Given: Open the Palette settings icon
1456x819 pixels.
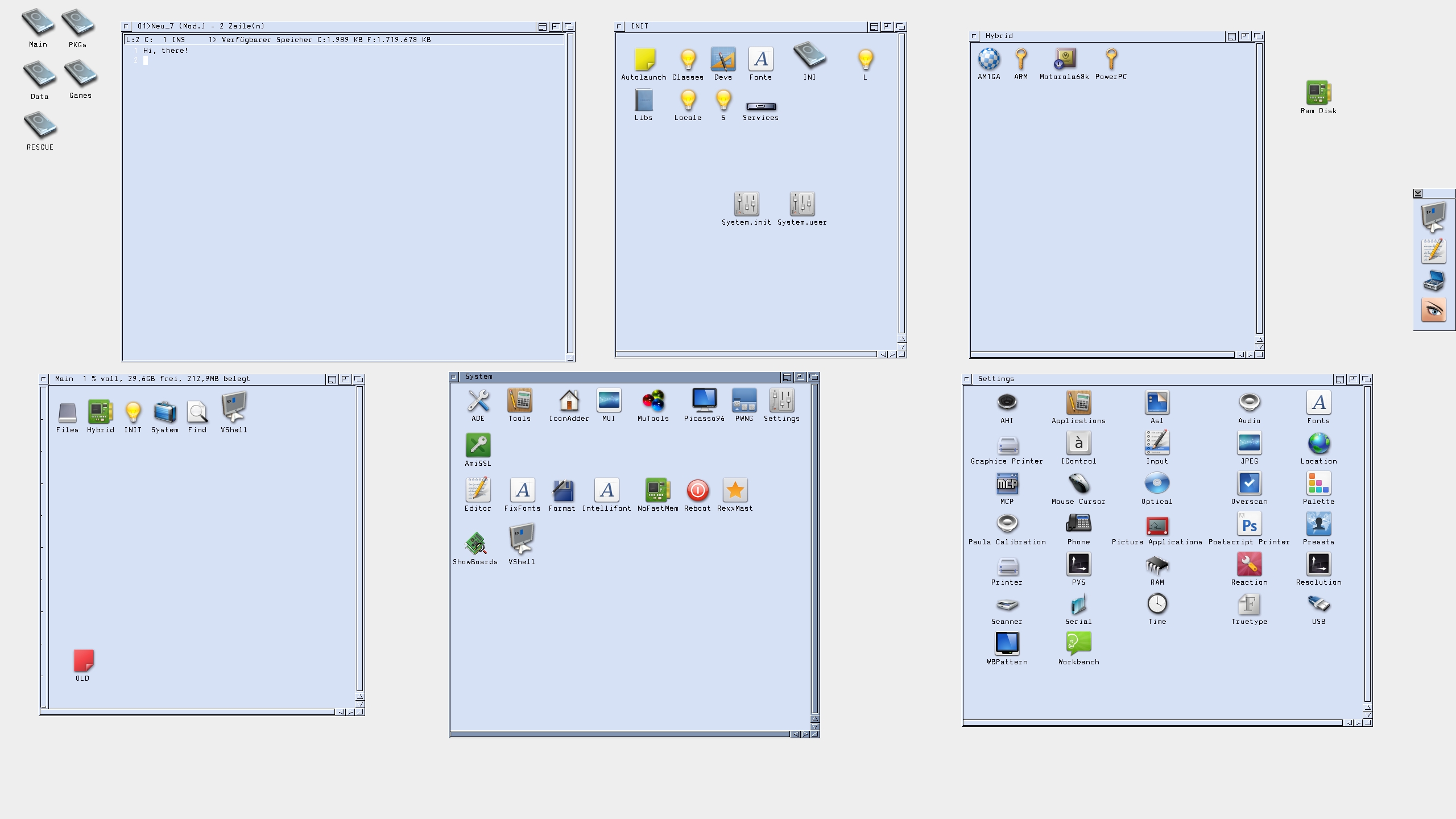Looking at the screenshot, I should coord(1318,484).
